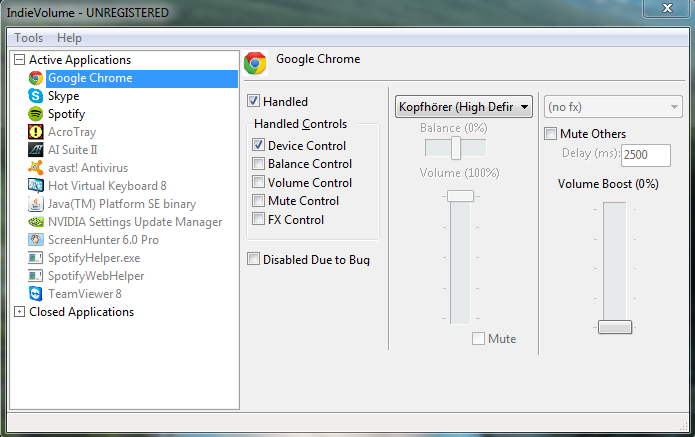The height and width of the screenshot is (437, 695).
Task: Check the Disabled Due to Bug box
Action: (253, 259)
